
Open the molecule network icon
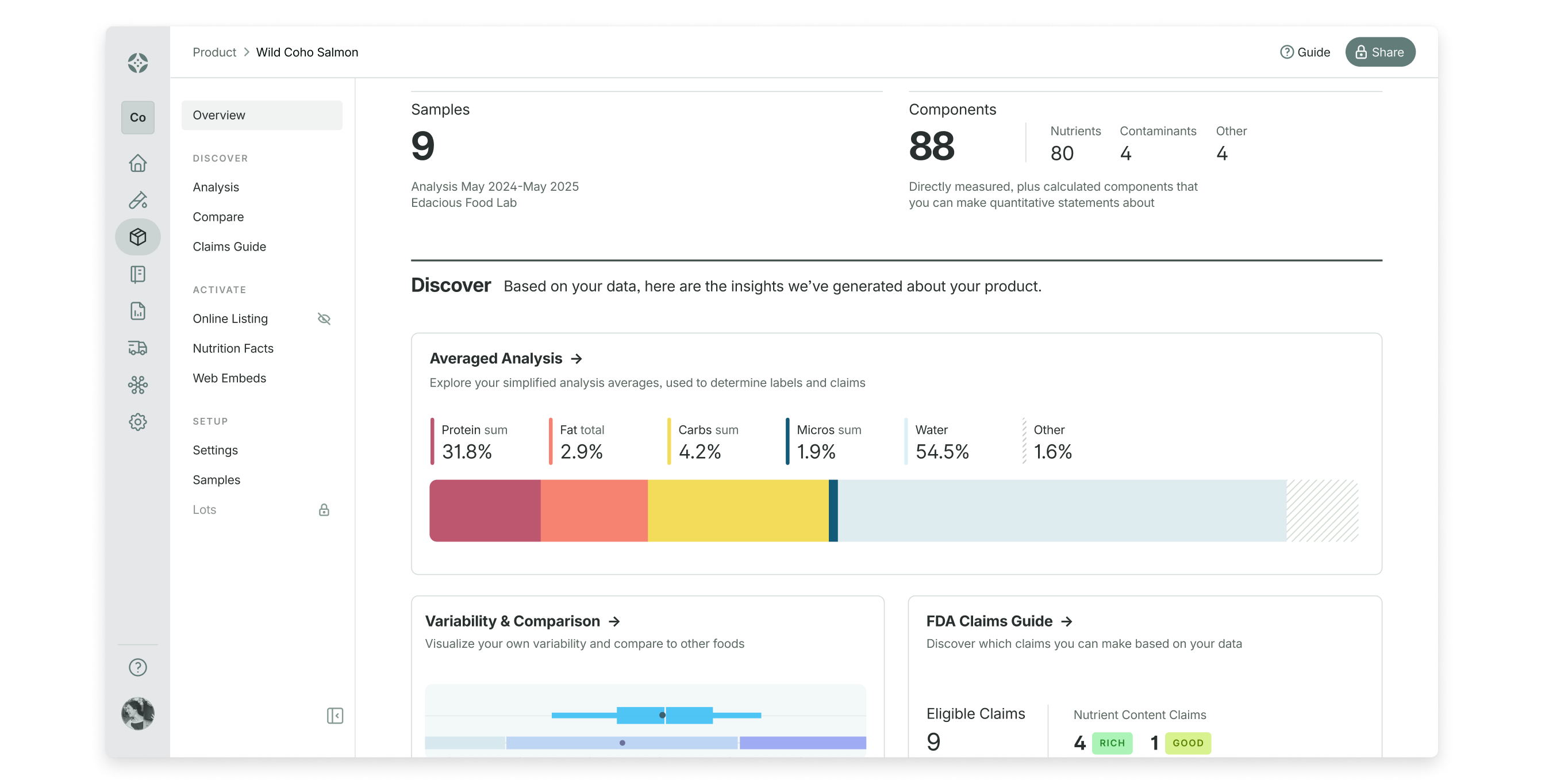(137, 385)
